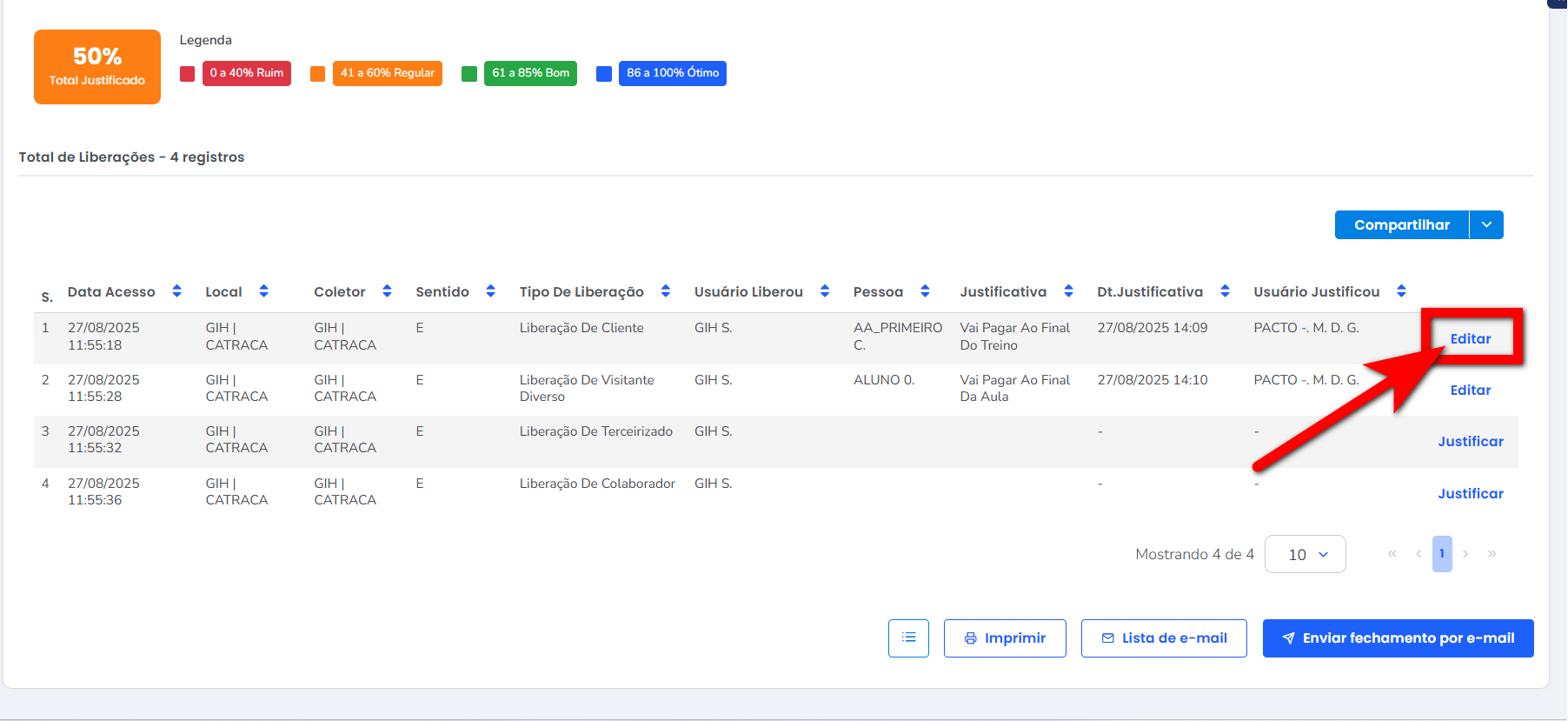
Task: Click the 50% Total Justificado card
Action: pos(97,67)
